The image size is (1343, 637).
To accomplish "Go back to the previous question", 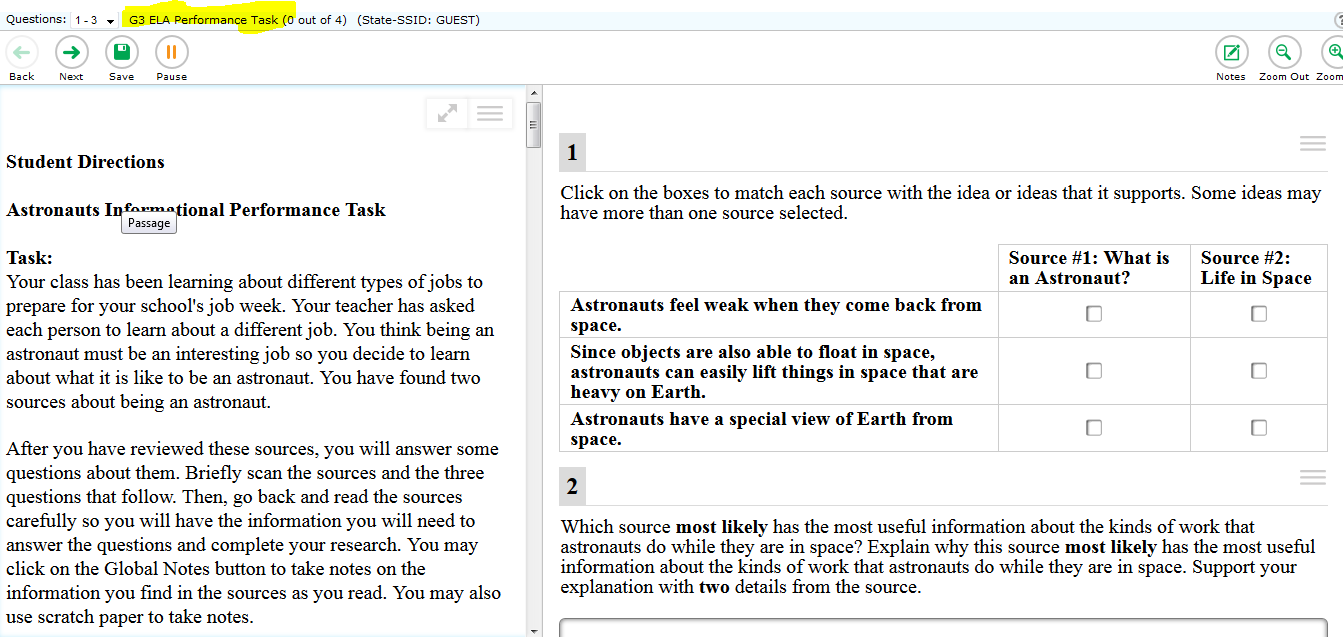I will (x=21, y=51).
